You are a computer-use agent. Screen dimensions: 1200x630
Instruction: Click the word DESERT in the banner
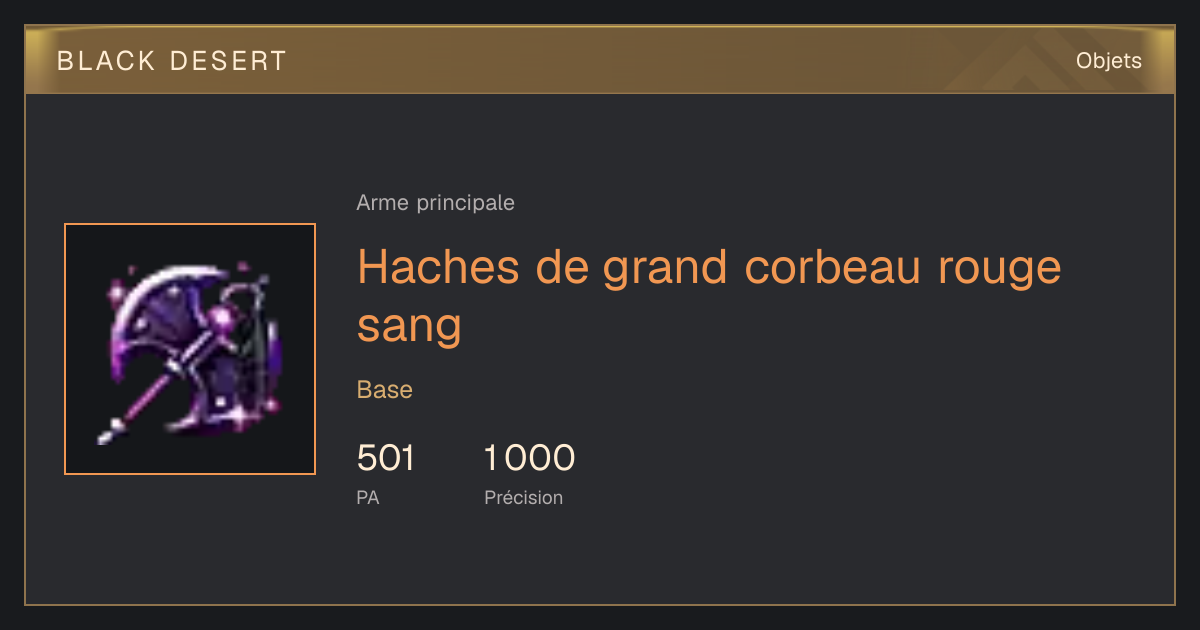pyautogui.click(x=229, y=61)
